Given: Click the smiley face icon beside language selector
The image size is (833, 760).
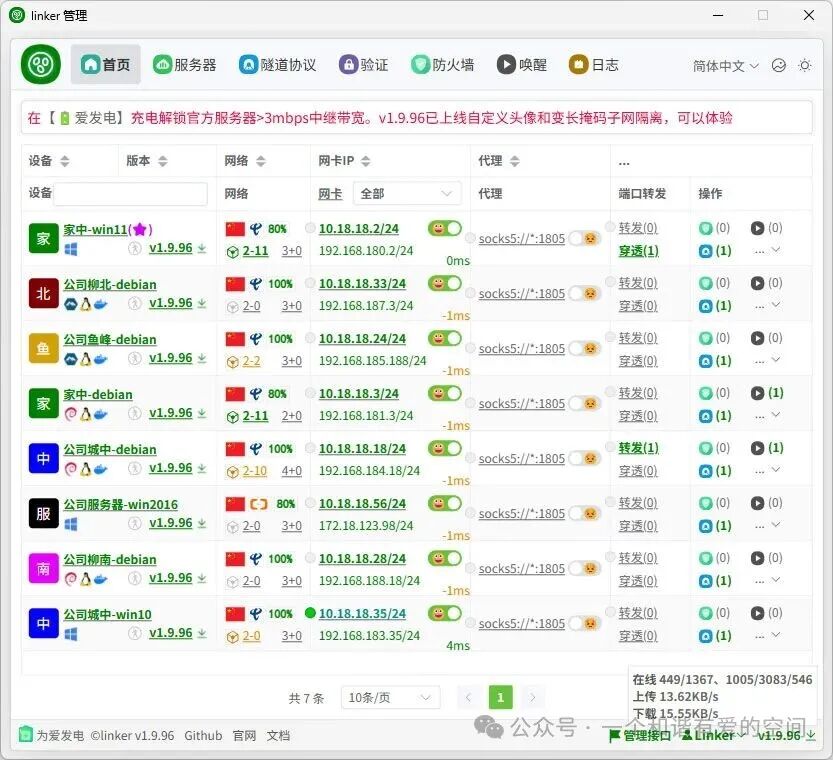Looking at the screenshot, I should point(779,66).
